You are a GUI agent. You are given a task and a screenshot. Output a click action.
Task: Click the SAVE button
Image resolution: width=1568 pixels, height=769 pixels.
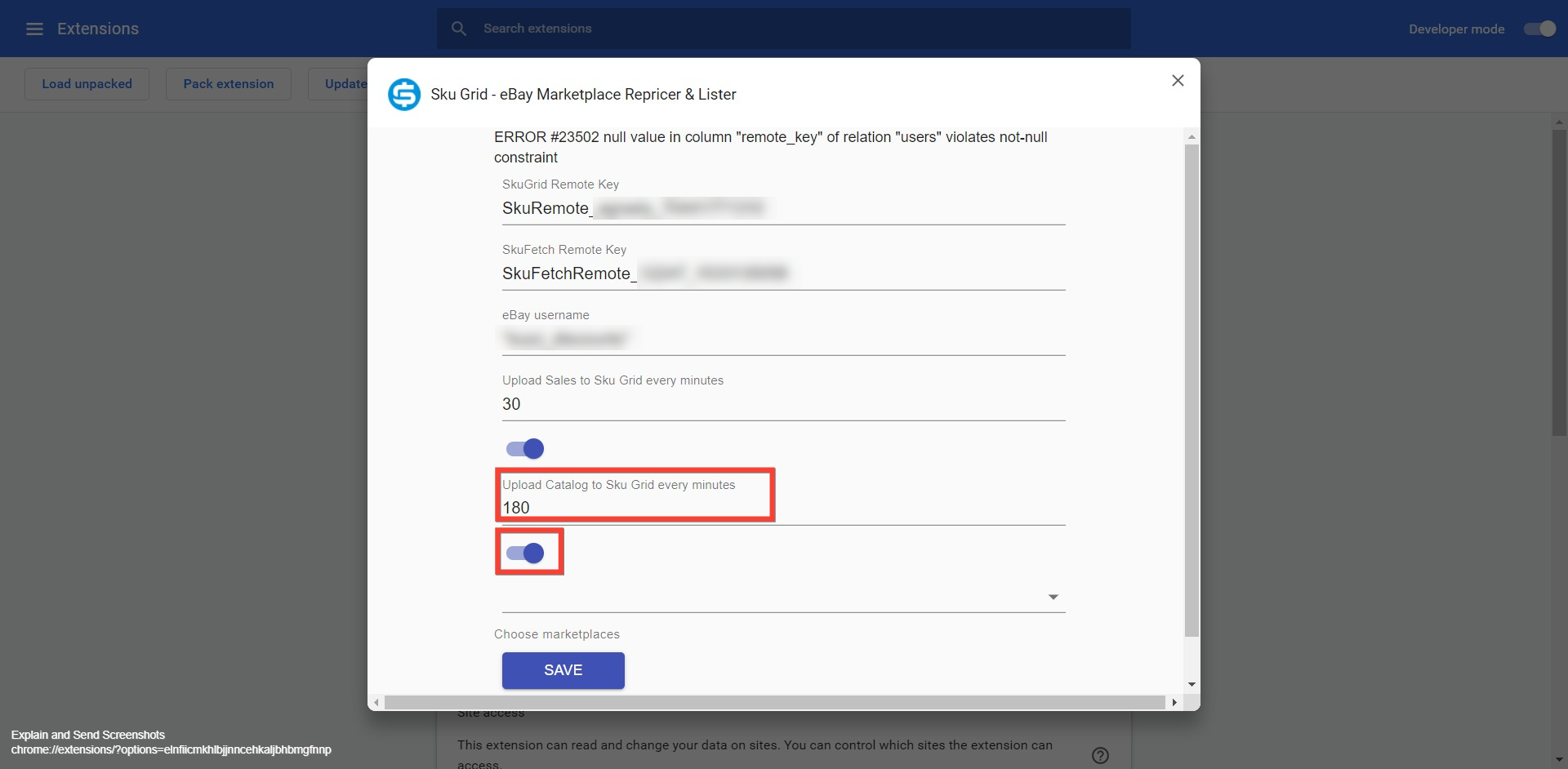pyautogui.click(x=563, y=670)
